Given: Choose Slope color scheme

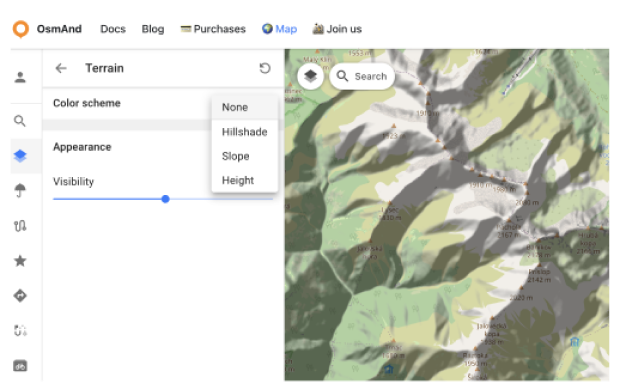Looking at the screenshot, I should pyautogui.click(x=245, y=156).
